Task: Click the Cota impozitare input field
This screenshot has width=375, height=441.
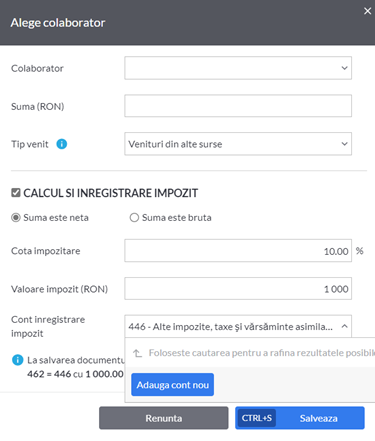Action: 238,251
